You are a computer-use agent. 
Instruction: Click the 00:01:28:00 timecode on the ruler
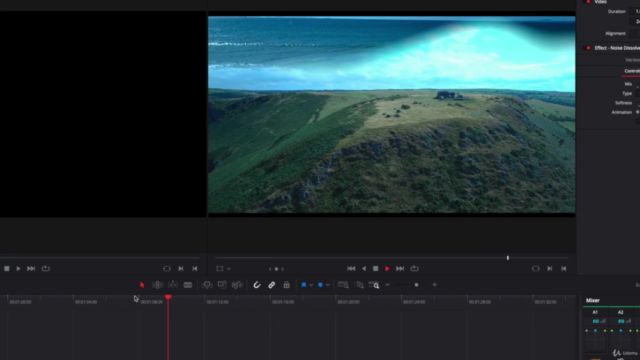point(480,302)
